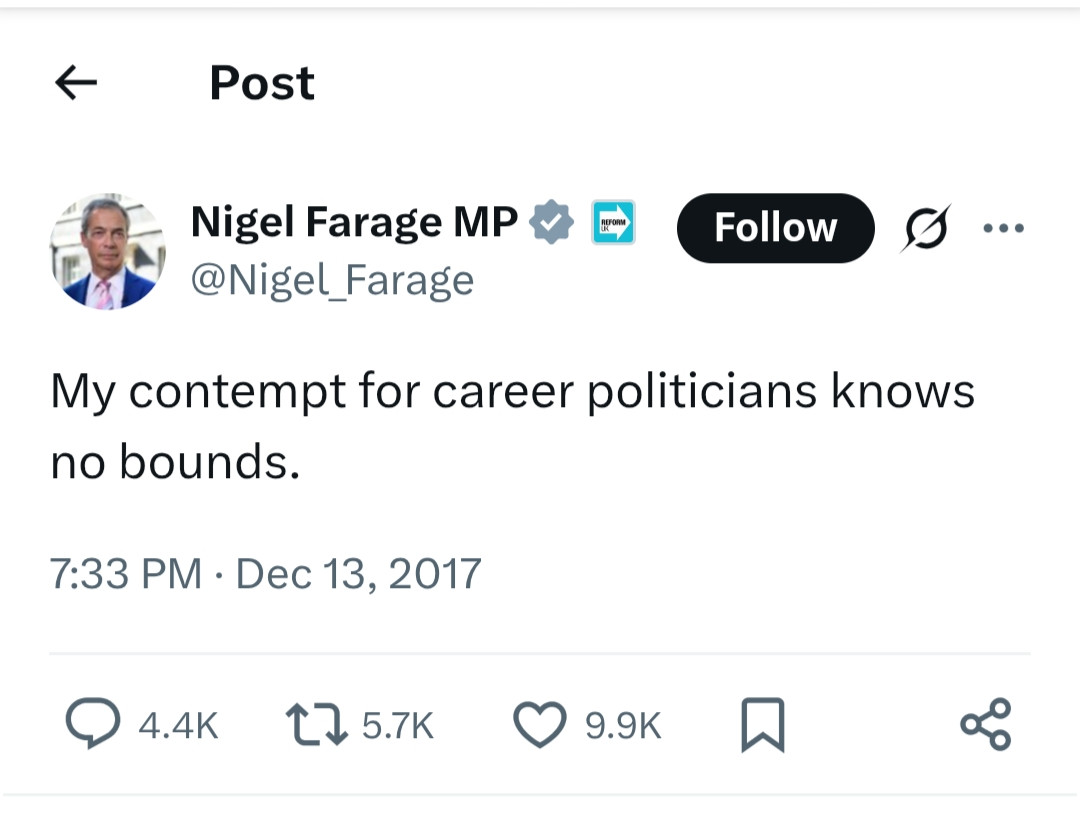
Task: Open Nigel Farage's profile picture
Action: (108, 251)
